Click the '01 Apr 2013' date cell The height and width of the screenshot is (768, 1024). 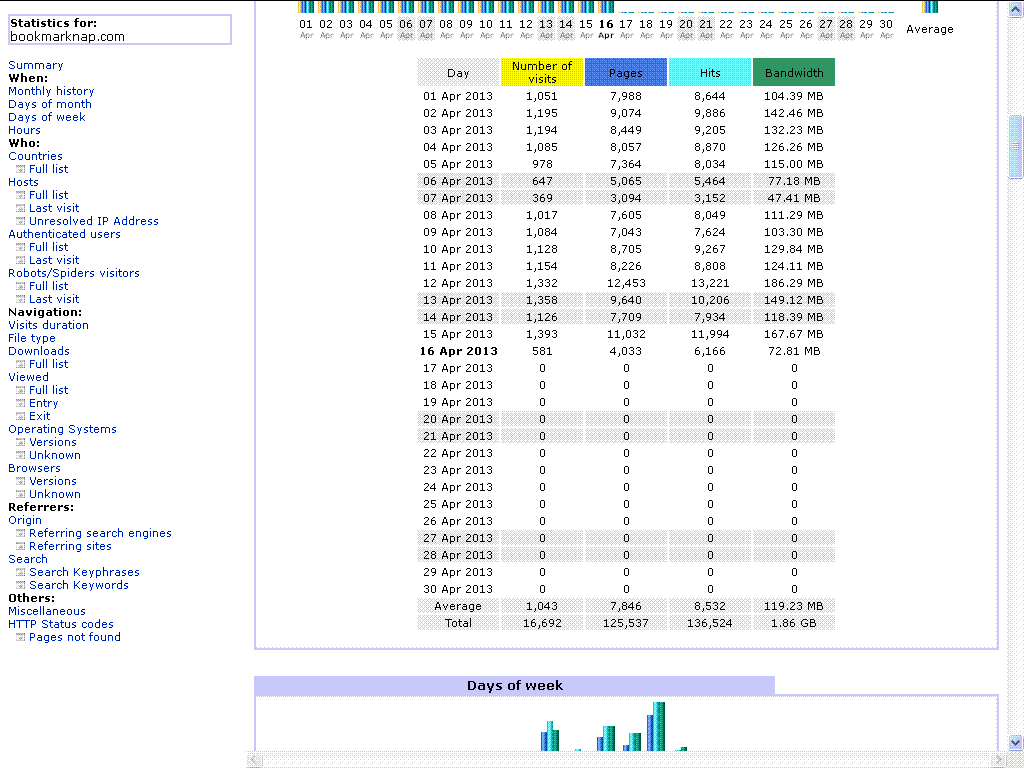click(458, 96)
